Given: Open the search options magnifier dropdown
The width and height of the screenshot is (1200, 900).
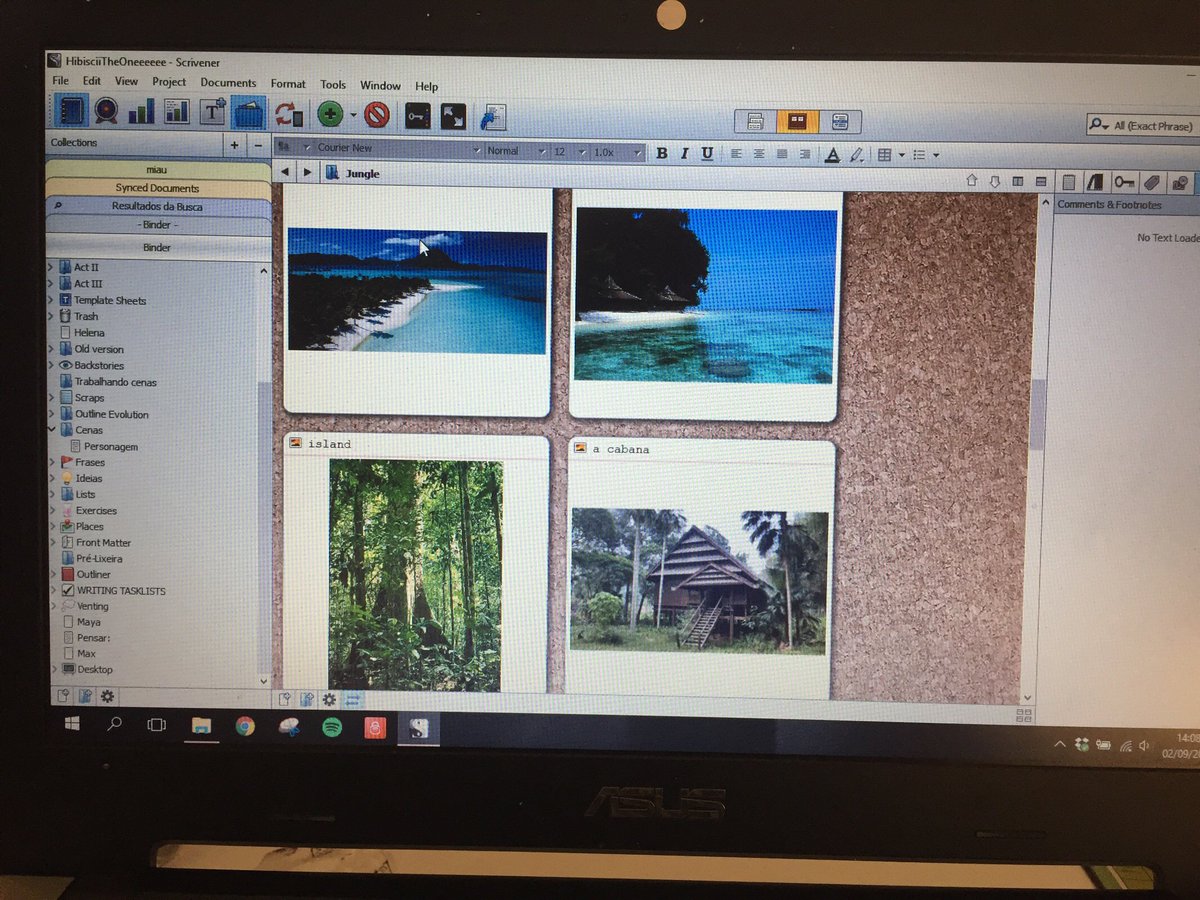Looking at the screenshot, I should tap(1099, 126).
